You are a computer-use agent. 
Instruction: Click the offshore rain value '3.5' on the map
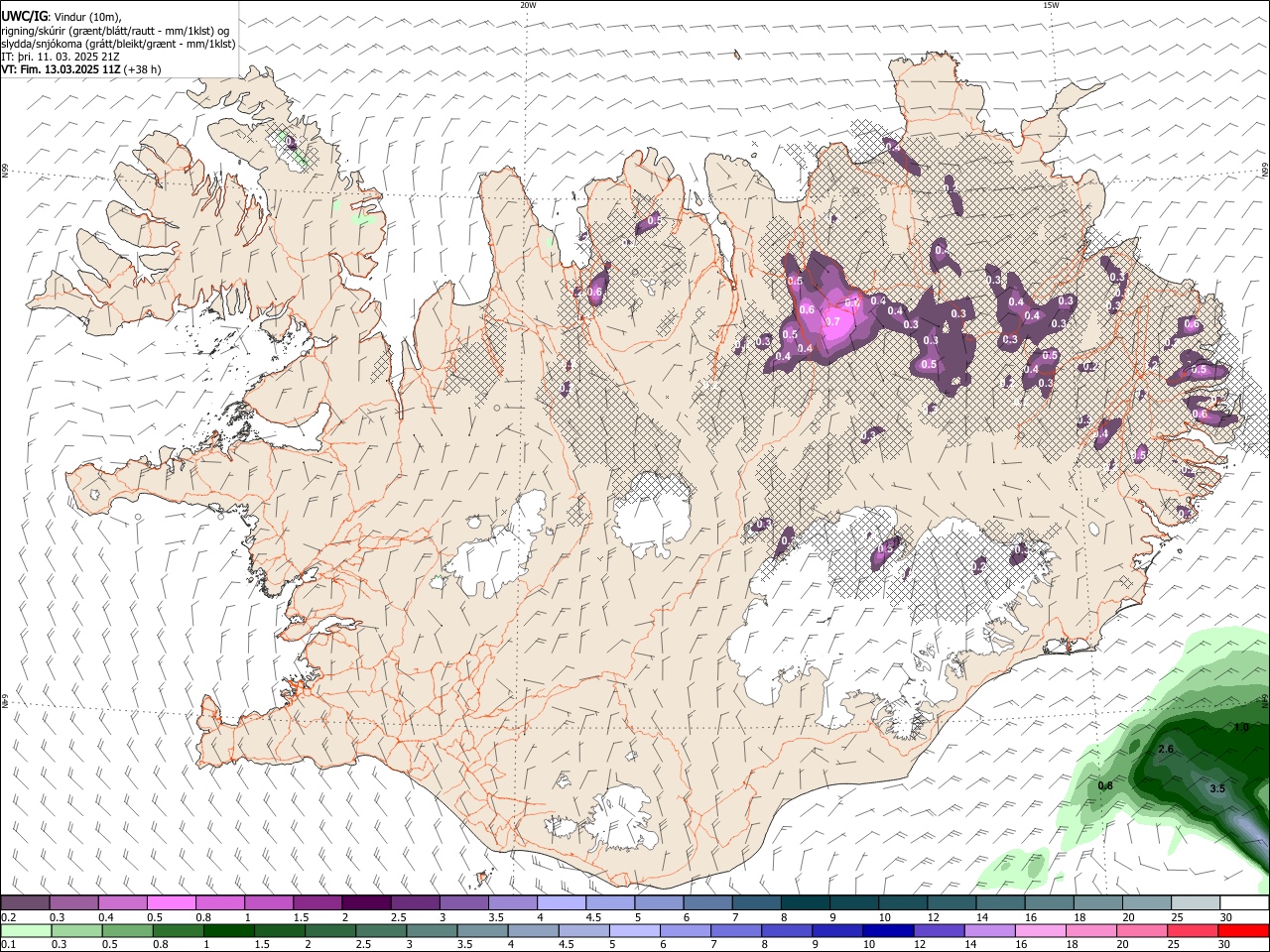1218,788
